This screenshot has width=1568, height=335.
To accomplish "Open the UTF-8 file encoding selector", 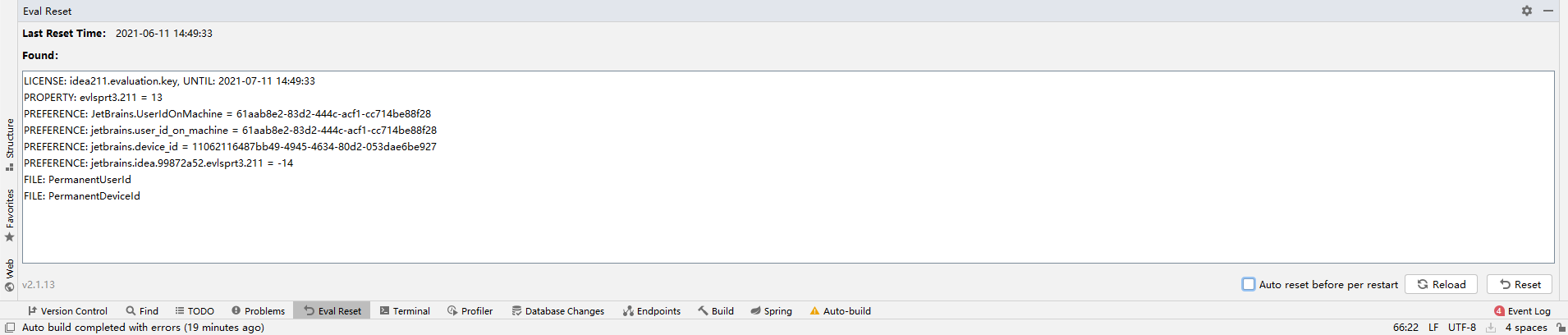I will [x=1461, y=328].
